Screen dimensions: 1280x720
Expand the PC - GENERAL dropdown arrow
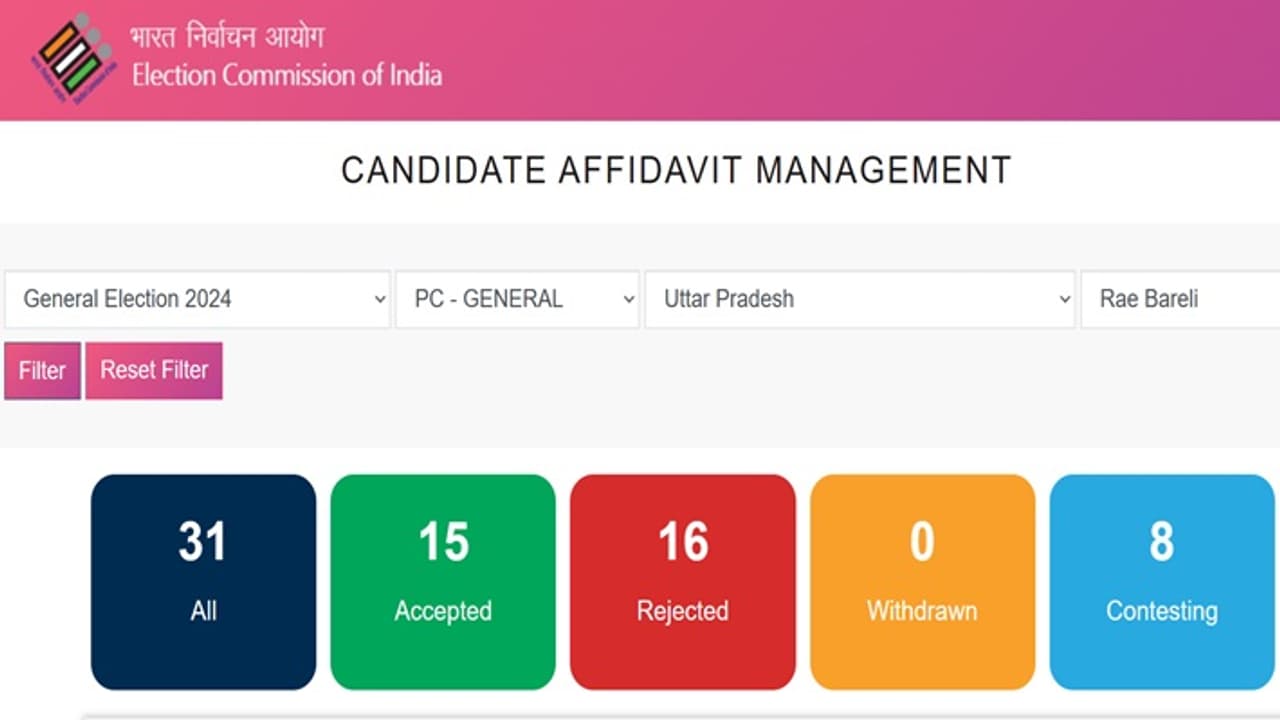coord(628,299)
